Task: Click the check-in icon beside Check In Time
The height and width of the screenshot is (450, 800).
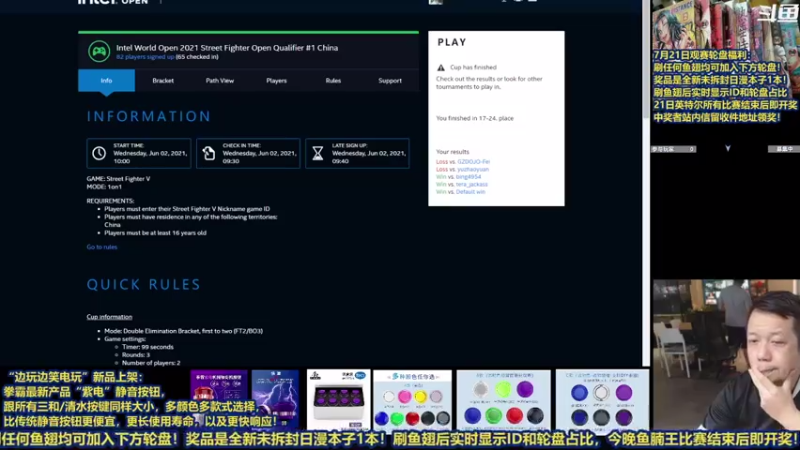Action: click(x=209, y=153)
